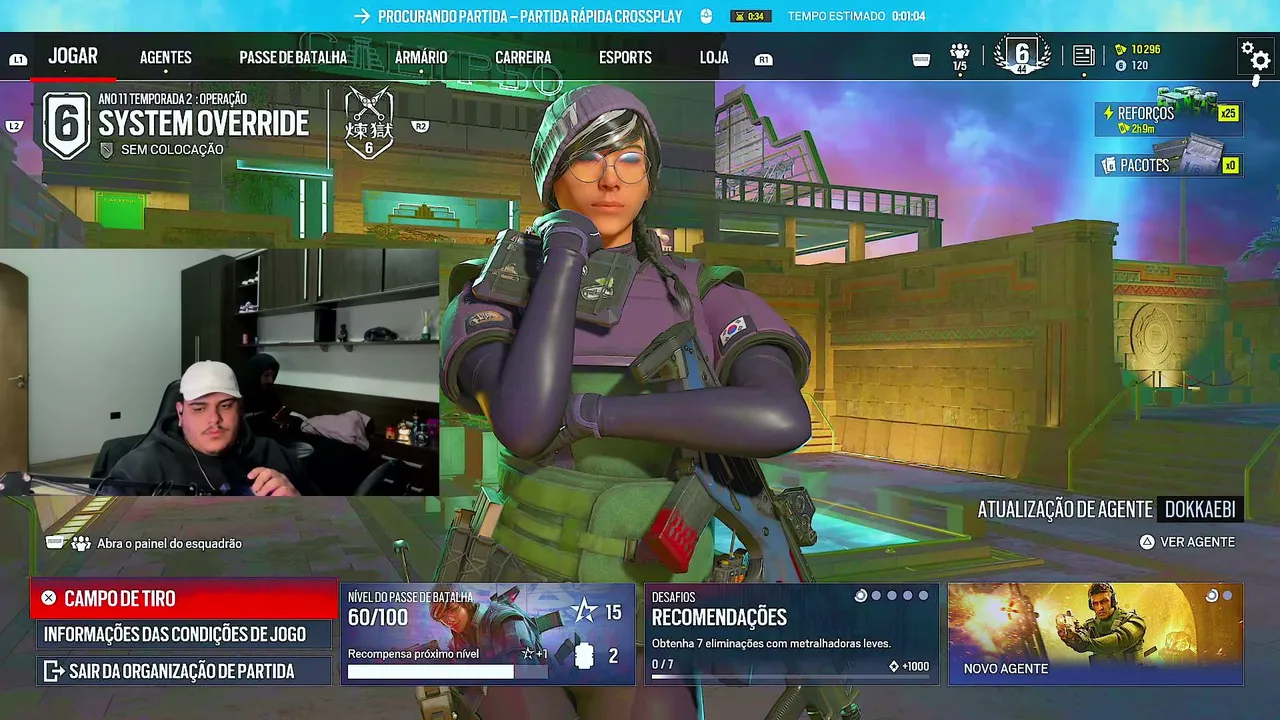Click the R1 next-tab icon
Viewport: 1280px width, 720px height.
pyautogui.click(x=764, y=60)
